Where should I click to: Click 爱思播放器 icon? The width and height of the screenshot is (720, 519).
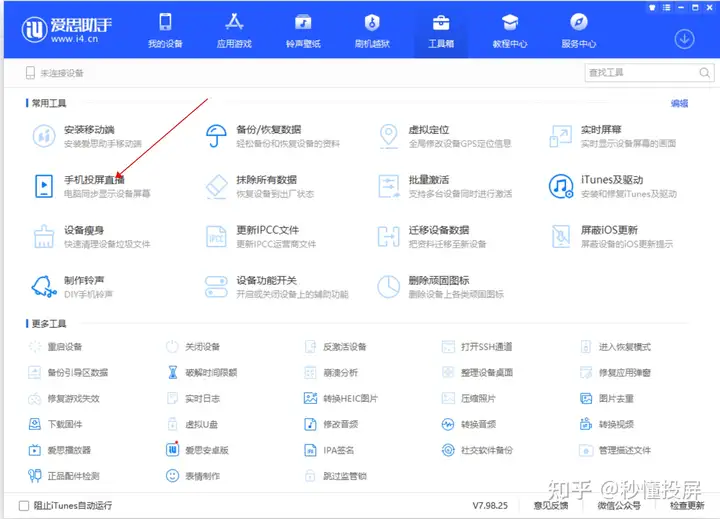[x=34, y=450]
